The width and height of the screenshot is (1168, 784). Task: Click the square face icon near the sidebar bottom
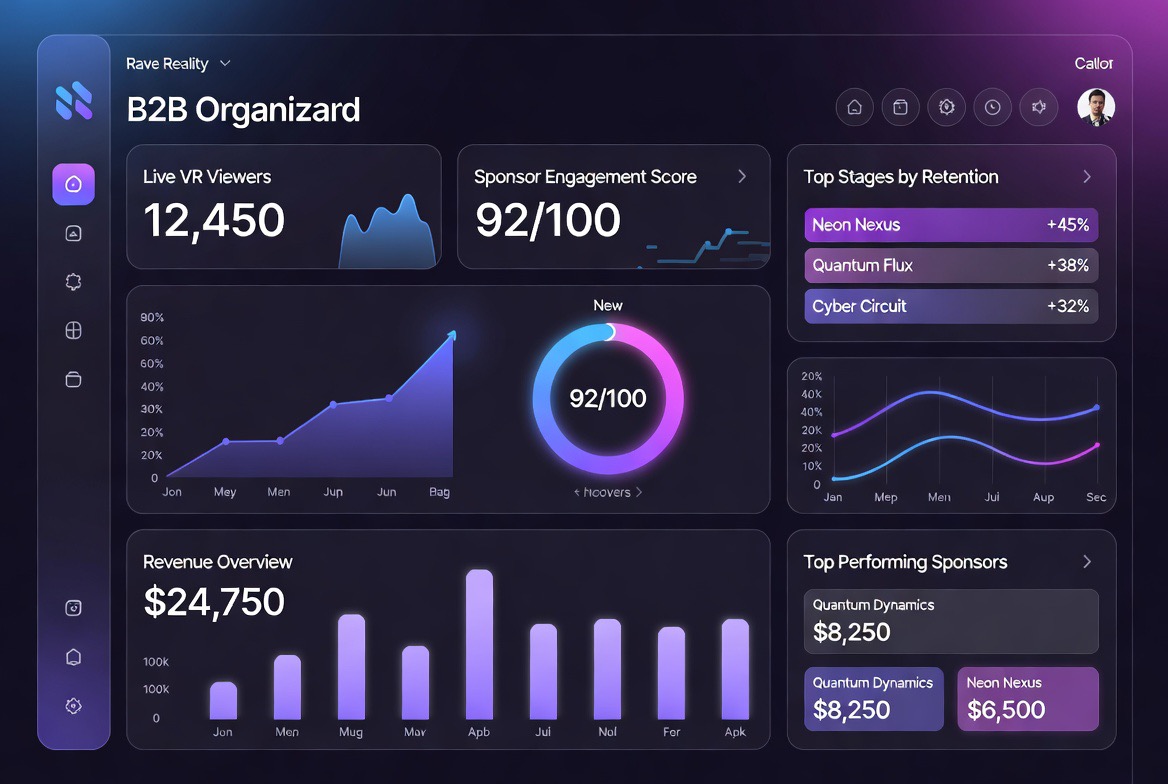pyautogui.click(x=73, y=608)
